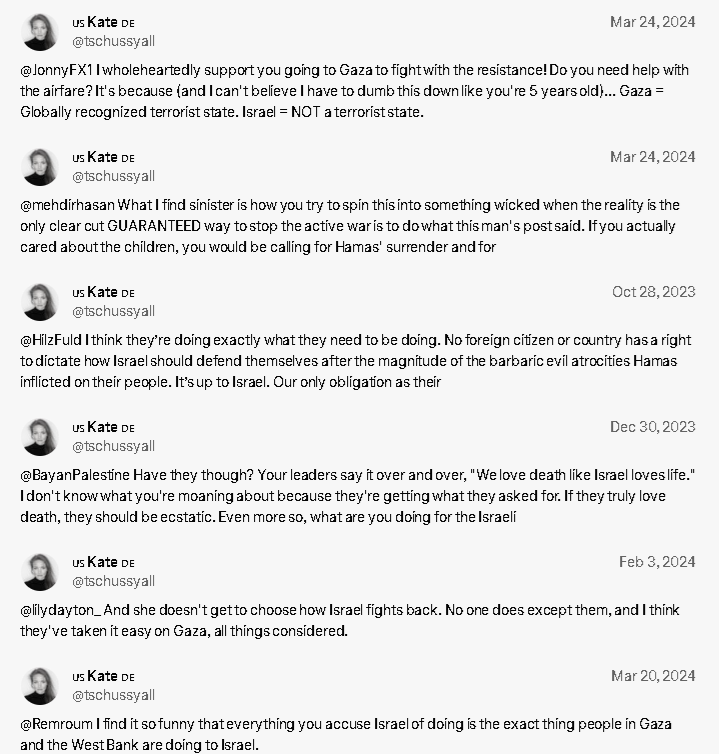Screen dimensions: 719x754
Task: Open the avatar on the Mar 20, 2024 tweet
Action: (x=39, y=686)
